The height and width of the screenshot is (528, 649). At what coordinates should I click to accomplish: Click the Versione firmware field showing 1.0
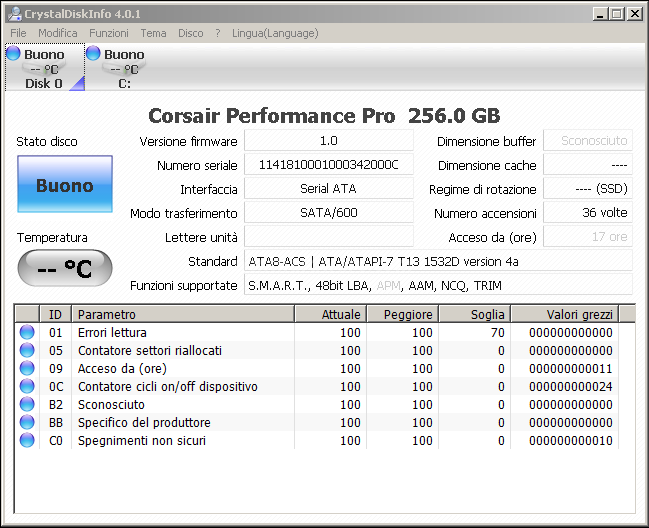[329, 141]
